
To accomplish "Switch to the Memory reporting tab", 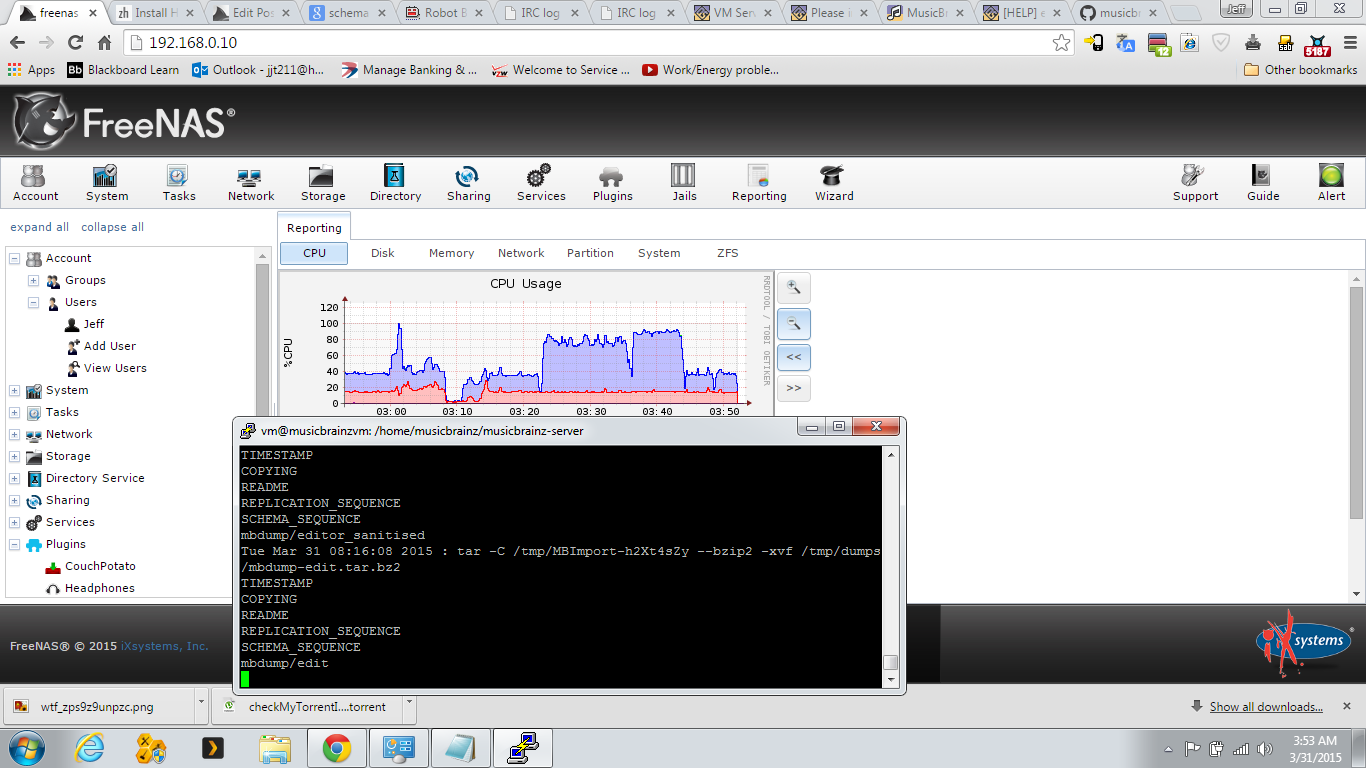I will click(451, 253).
